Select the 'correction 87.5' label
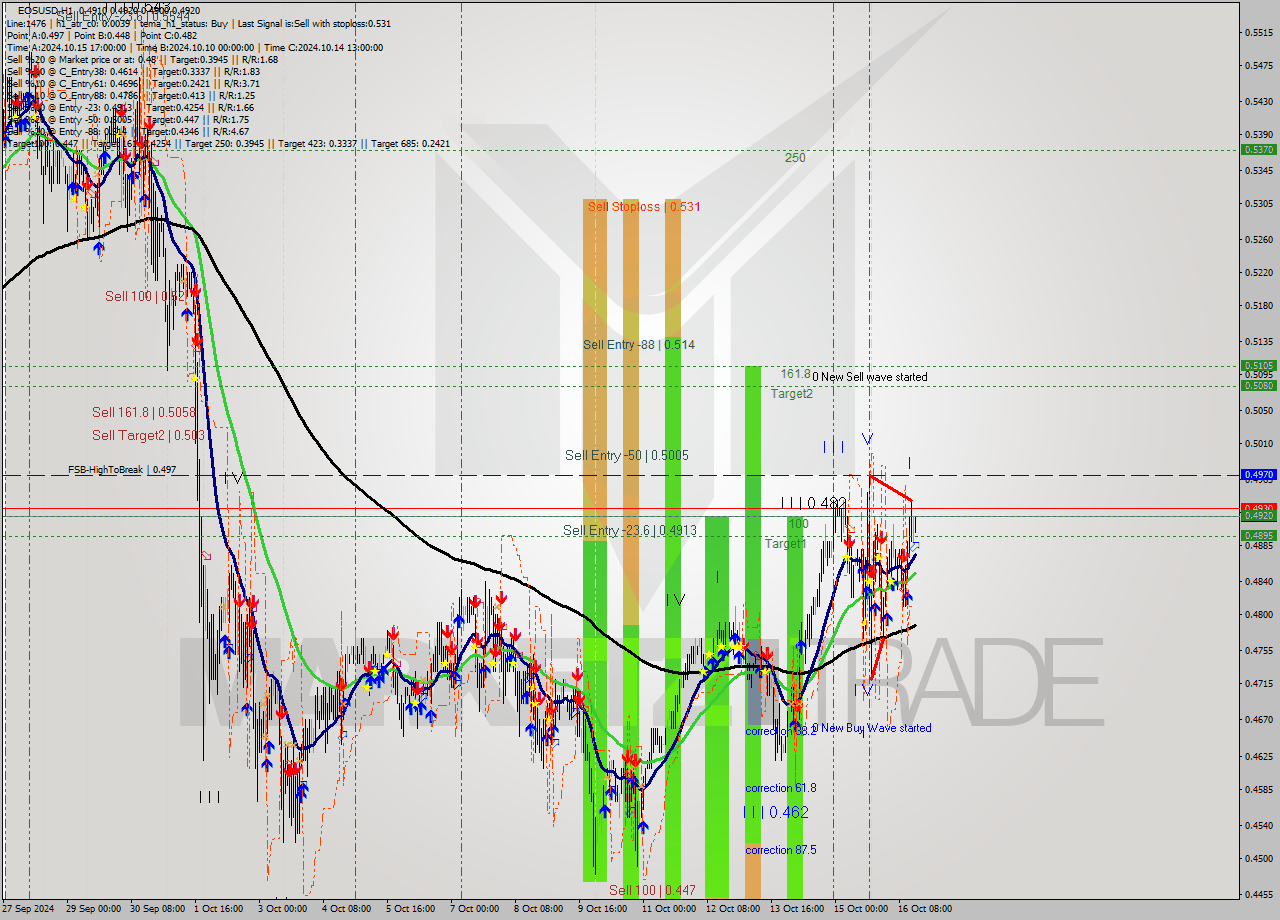Image resolution: width=1280 pixels, height=920 pixels. (x=780, y=850)
